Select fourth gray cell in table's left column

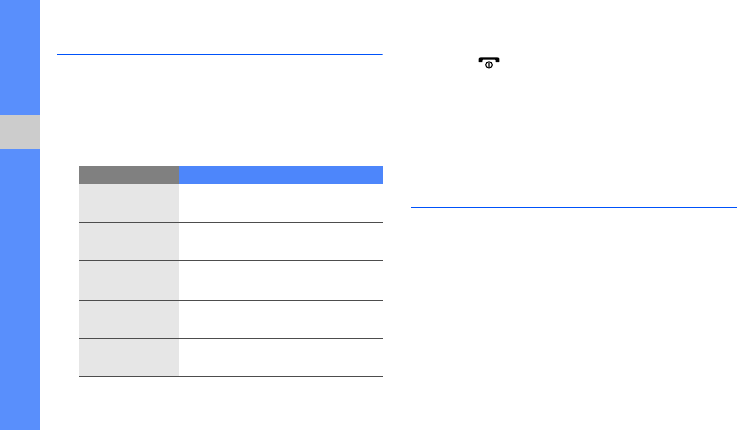[129, 319]
